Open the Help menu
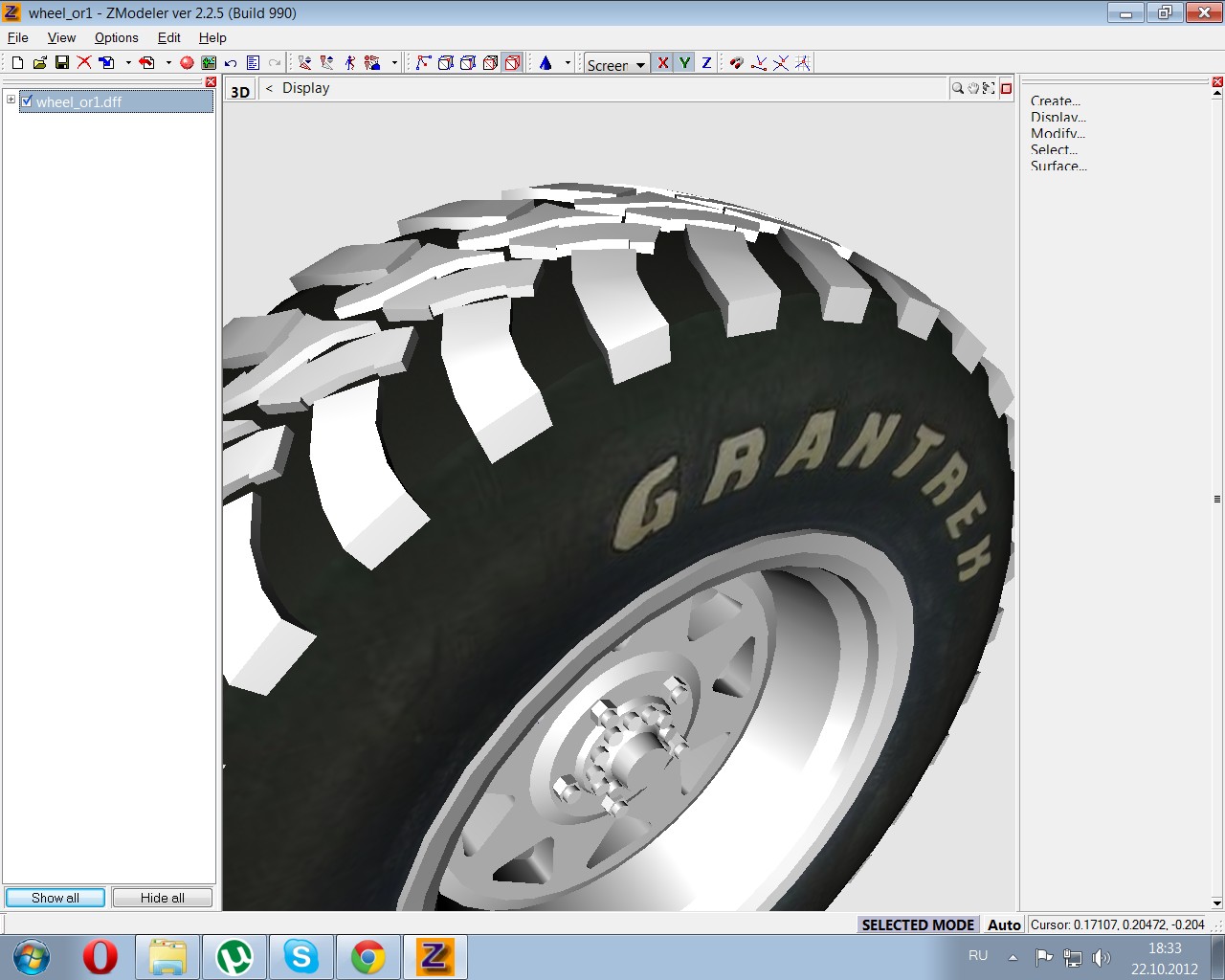Screen dimensions: 1225x980 tap(212, 37)
